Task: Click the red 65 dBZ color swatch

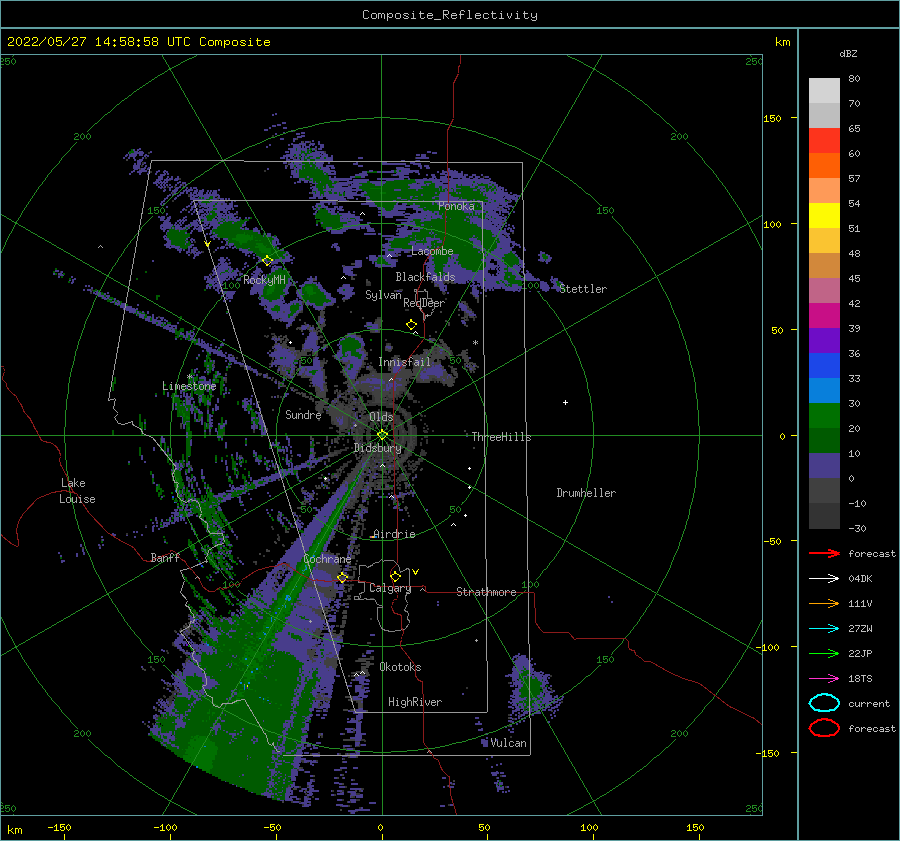Action: point(824,141)
